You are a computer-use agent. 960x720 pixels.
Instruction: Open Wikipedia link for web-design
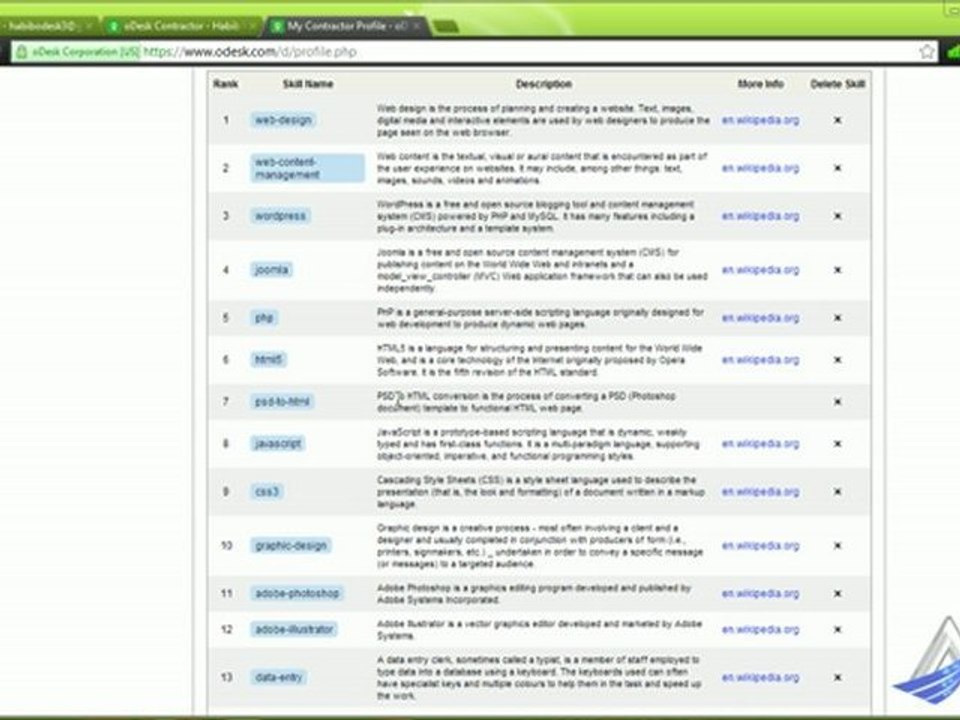coord(760,120)
